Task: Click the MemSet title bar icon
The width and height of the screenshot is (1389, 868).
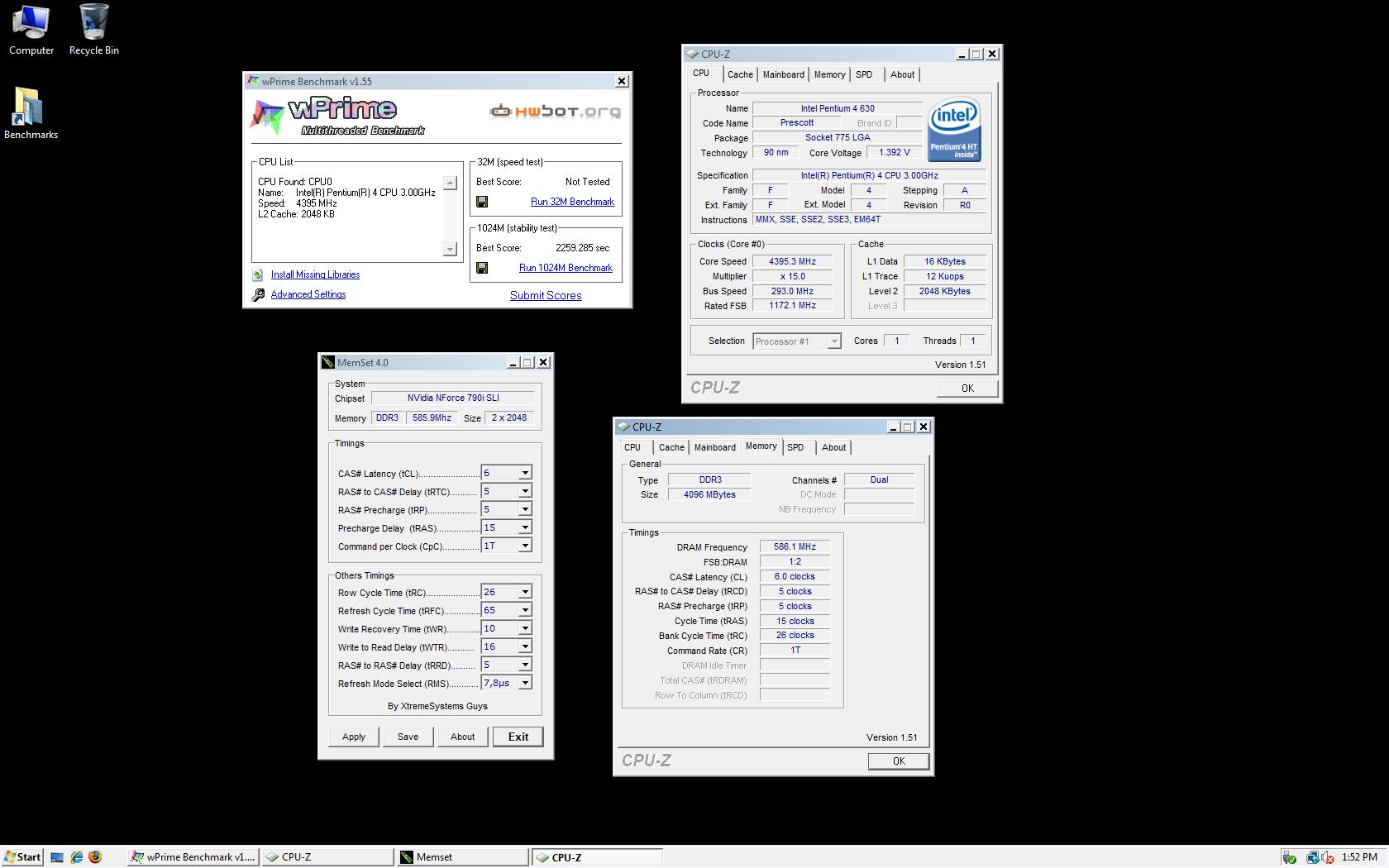Action: [x=328, y=362]
